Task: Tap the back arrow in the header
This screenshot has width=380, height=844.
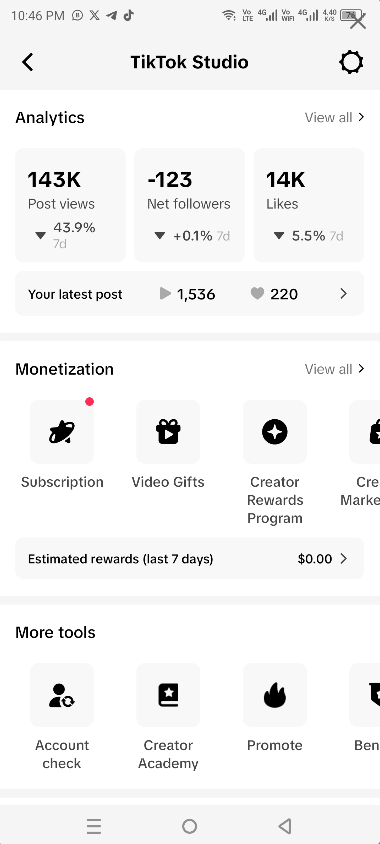Action: (x=27, y=62)
